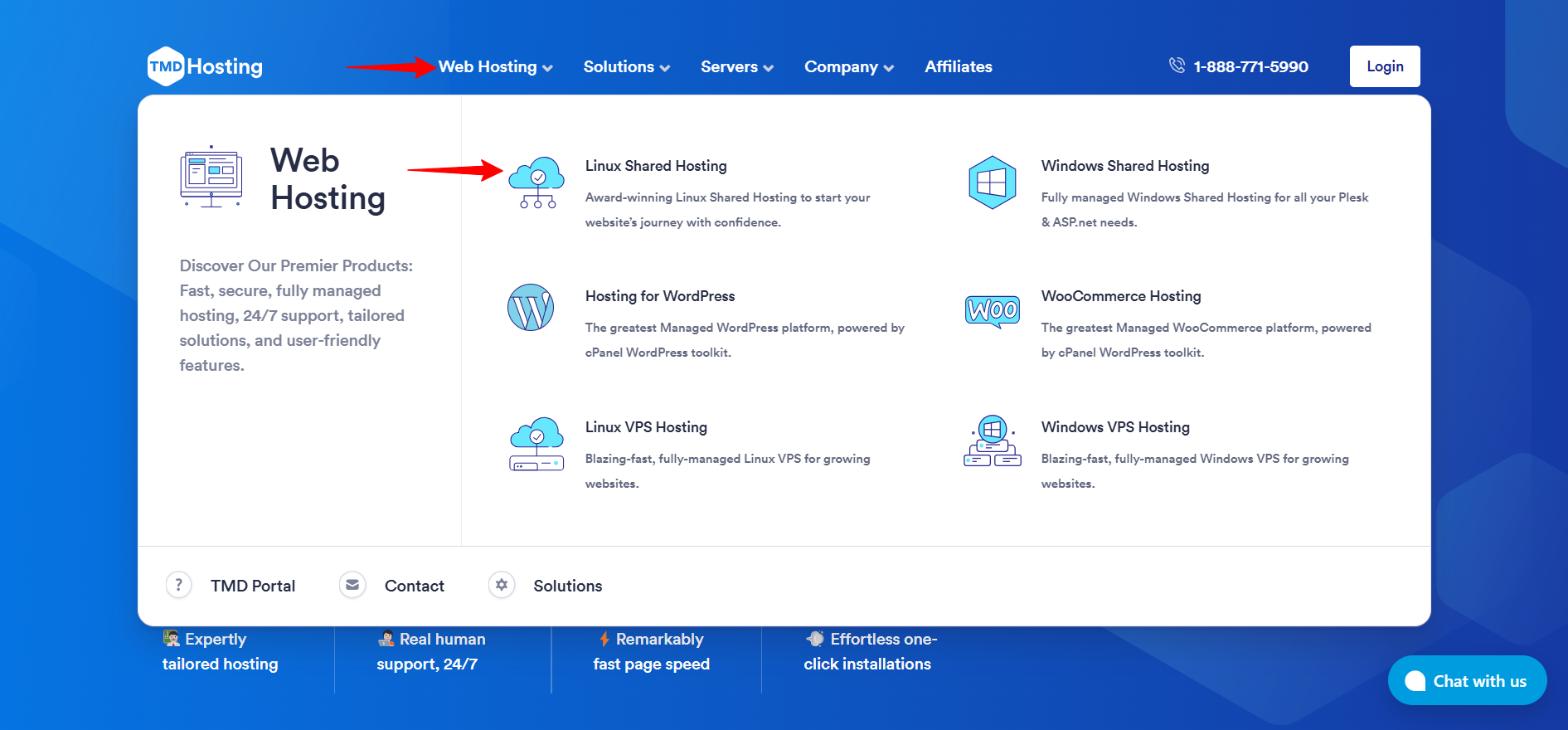This screenshot has width=1568, height=730.
Task: Click the gear icon beside Solutions
Action: pos(502,585)
